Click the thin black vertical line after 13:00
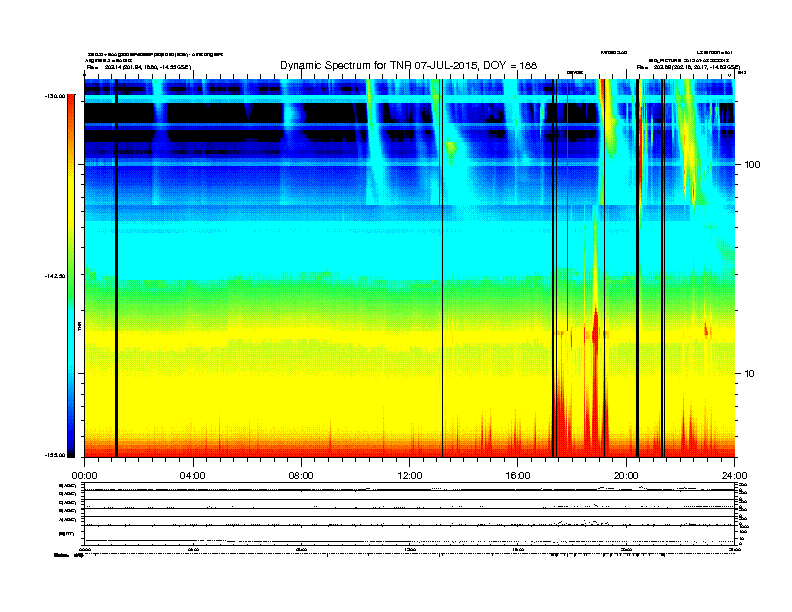 pos(442,268)
